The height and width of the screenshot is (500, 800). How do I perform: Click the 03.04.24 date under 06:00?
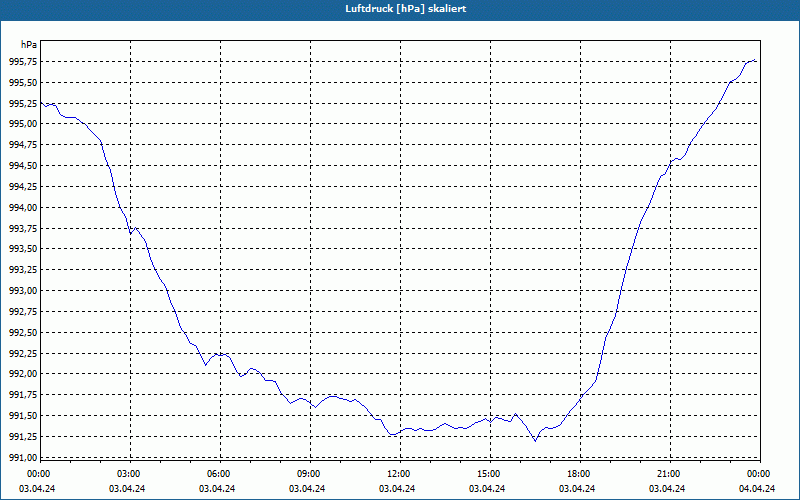pyautogui.click(x=217, y=488)
